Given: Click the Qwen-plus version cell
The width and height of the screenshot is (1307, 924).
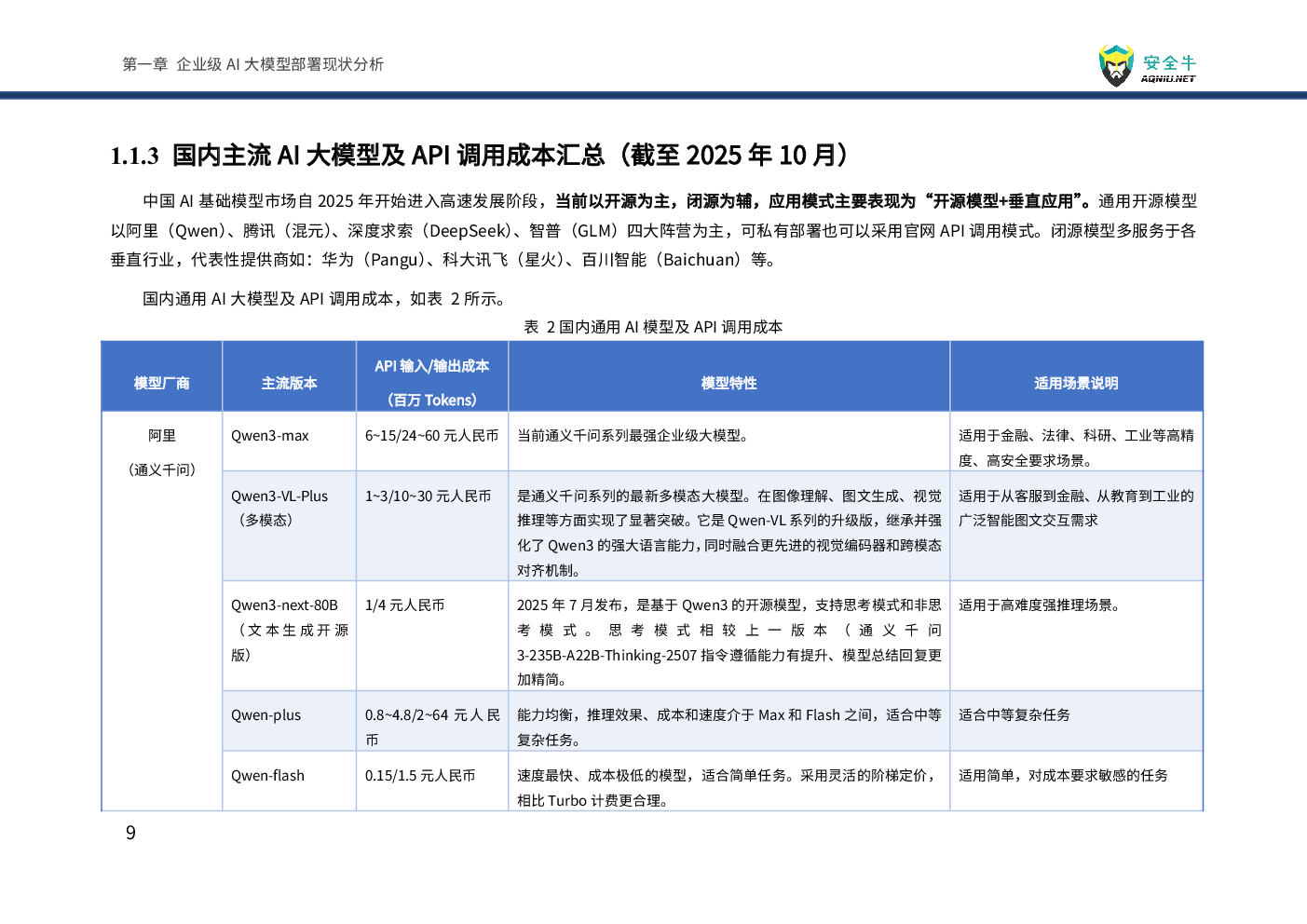Looking at the screenshot, I should point(266,715).
